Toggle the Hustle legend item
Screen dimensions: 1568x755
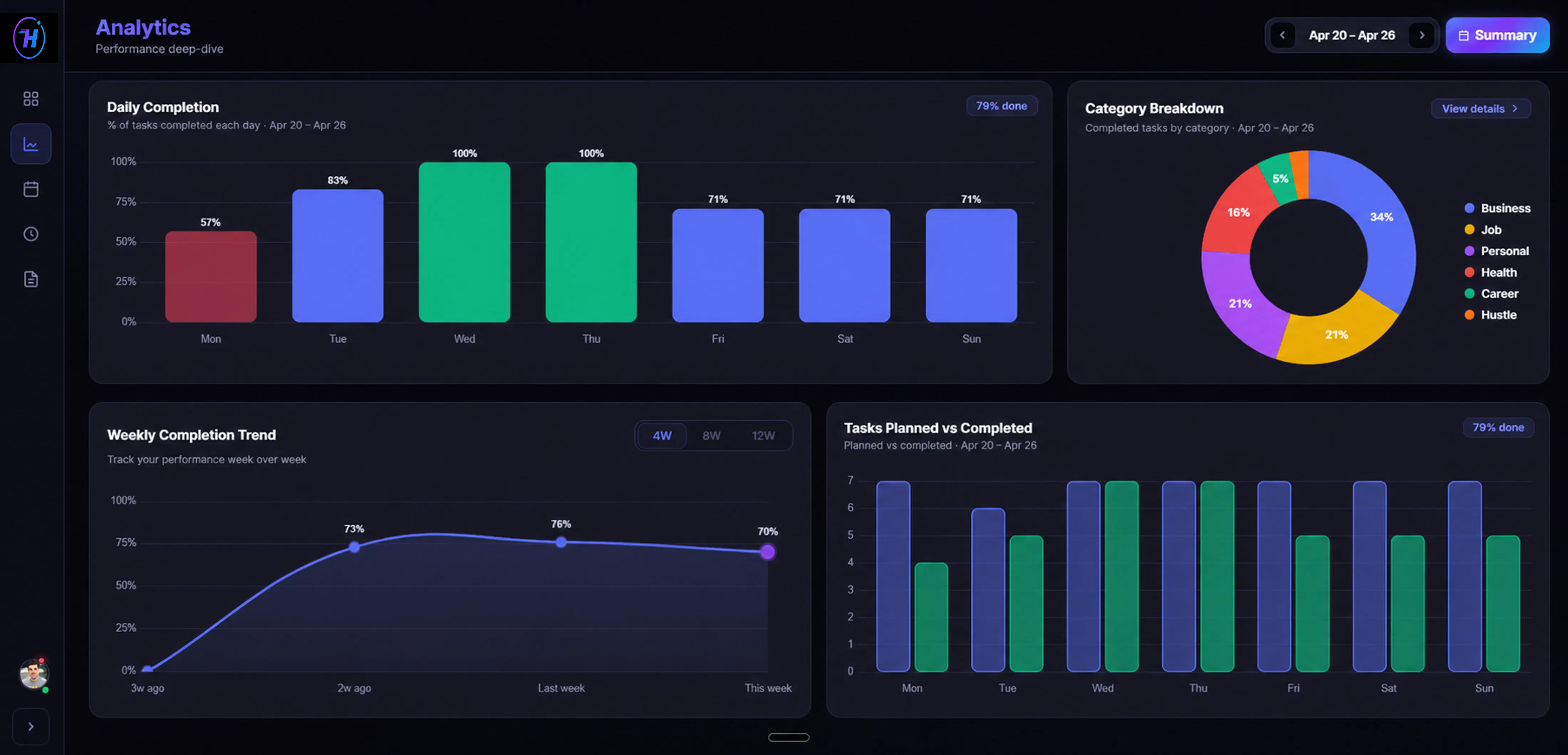click(x=1490, y=315)
